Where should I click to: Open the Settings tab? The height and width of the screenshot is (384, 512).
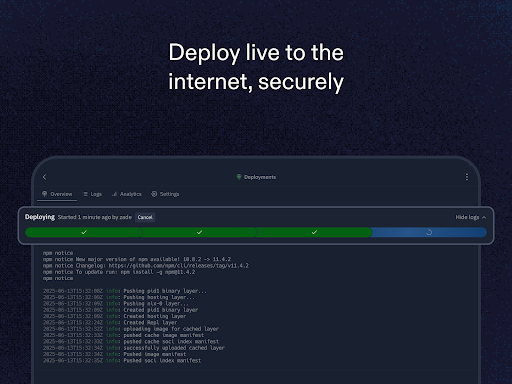(x=165, y=194)
